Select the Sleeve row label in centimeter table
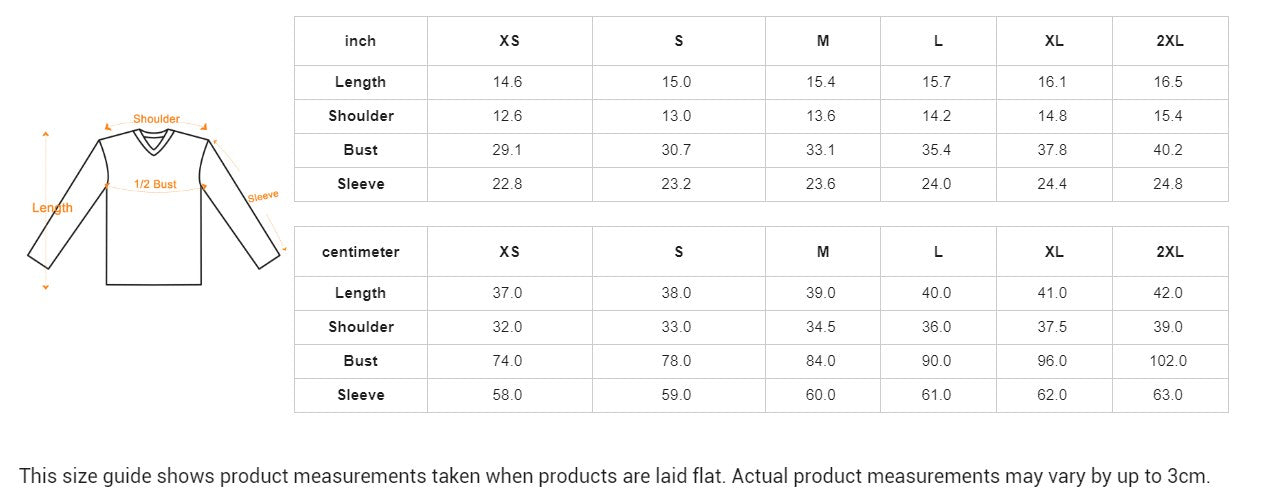 point(360,395)
